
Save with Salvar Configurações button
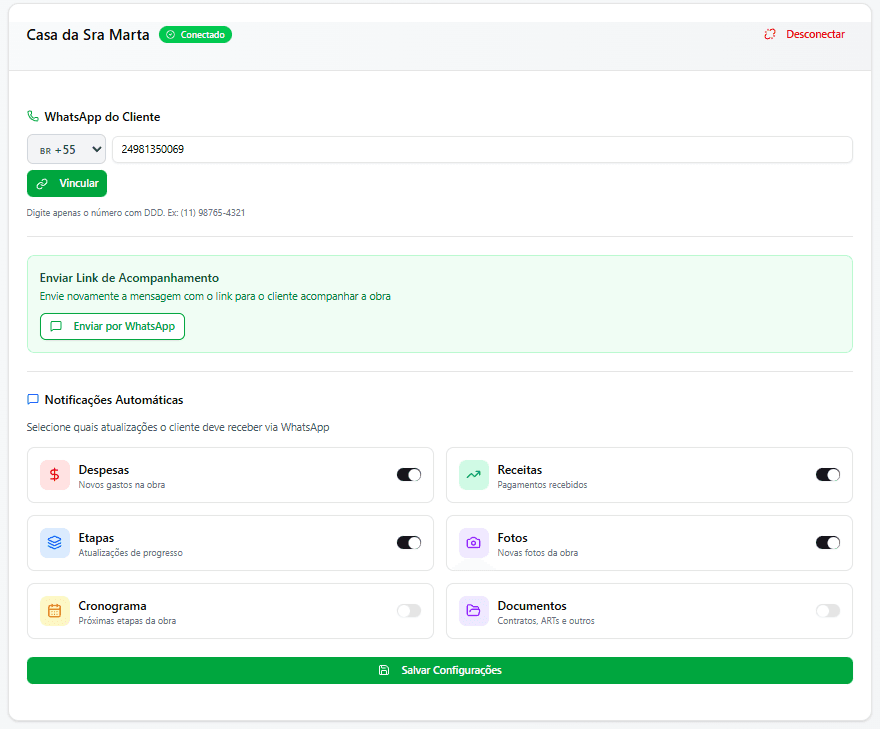point(440,670)
